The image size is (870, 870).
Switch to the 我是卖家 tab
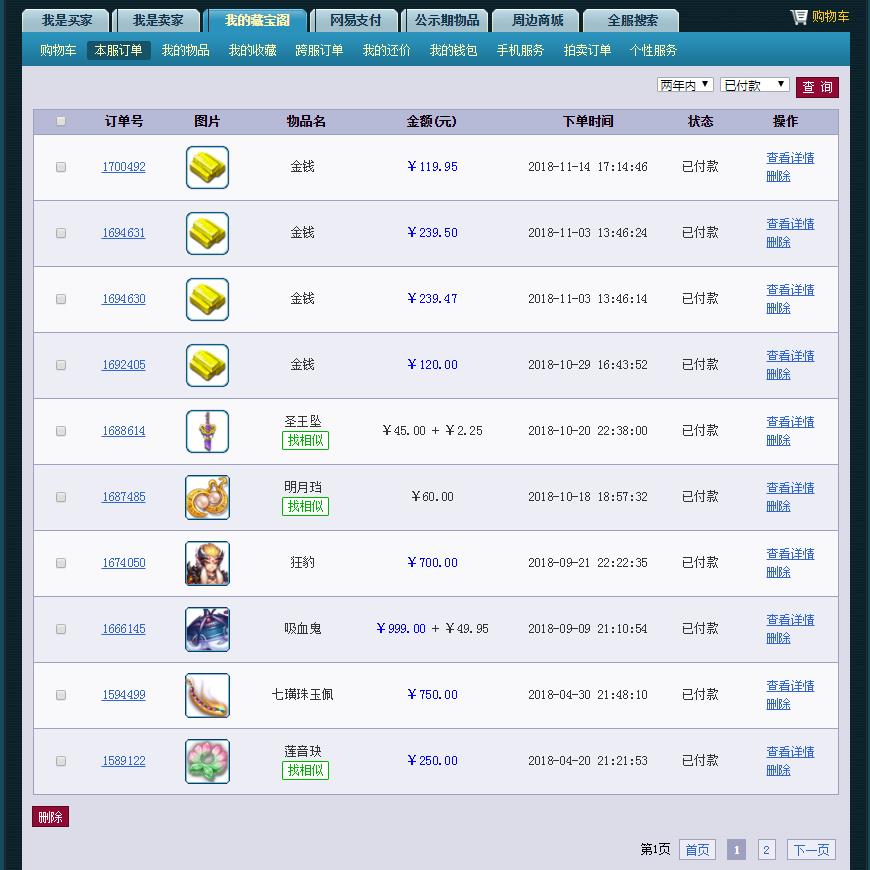(x=158, y=21)
